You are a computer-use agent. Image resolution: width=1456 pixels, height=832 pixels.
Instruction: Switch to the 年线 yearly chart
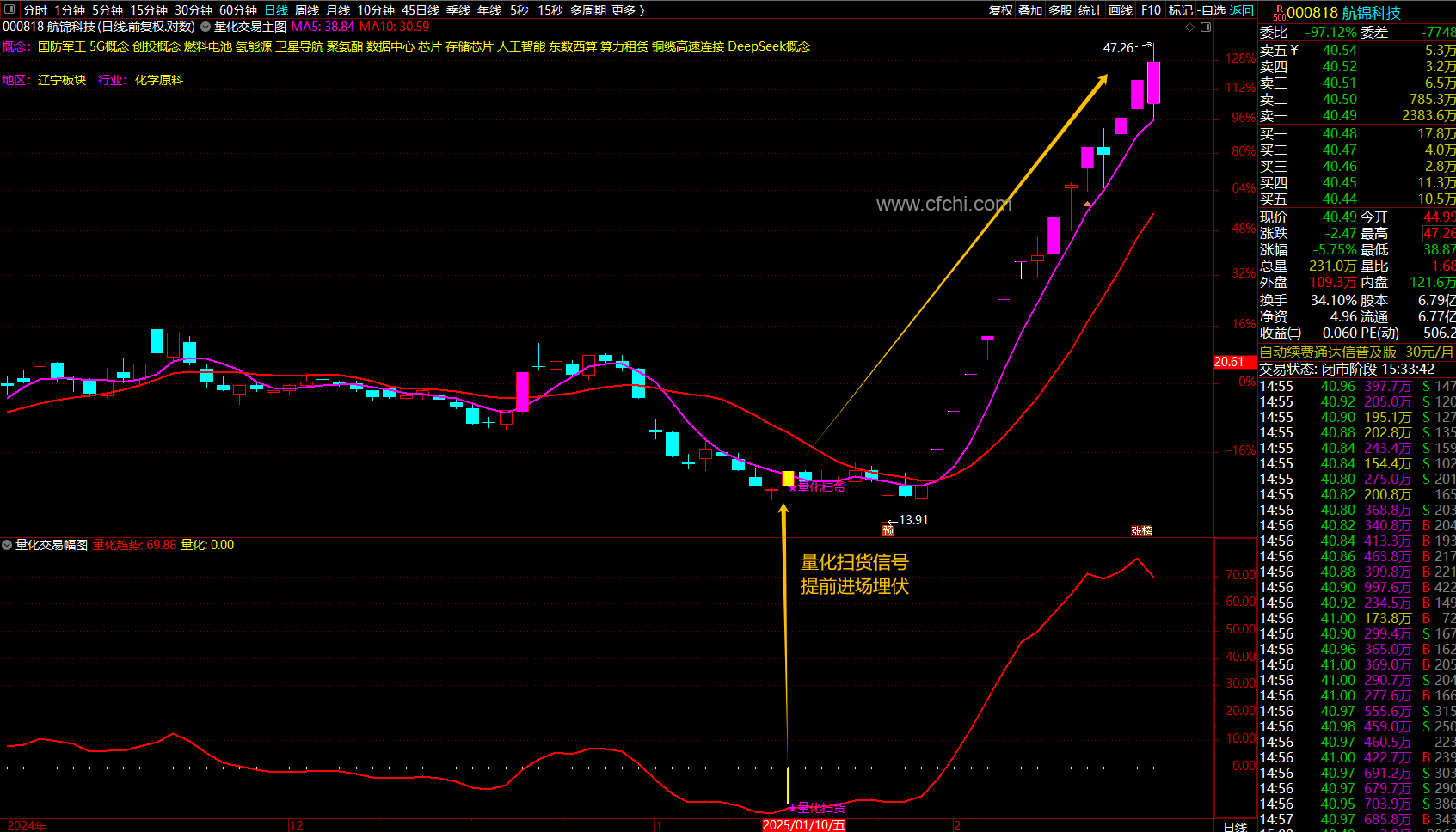pyautogui.click(x=489, y=10)
